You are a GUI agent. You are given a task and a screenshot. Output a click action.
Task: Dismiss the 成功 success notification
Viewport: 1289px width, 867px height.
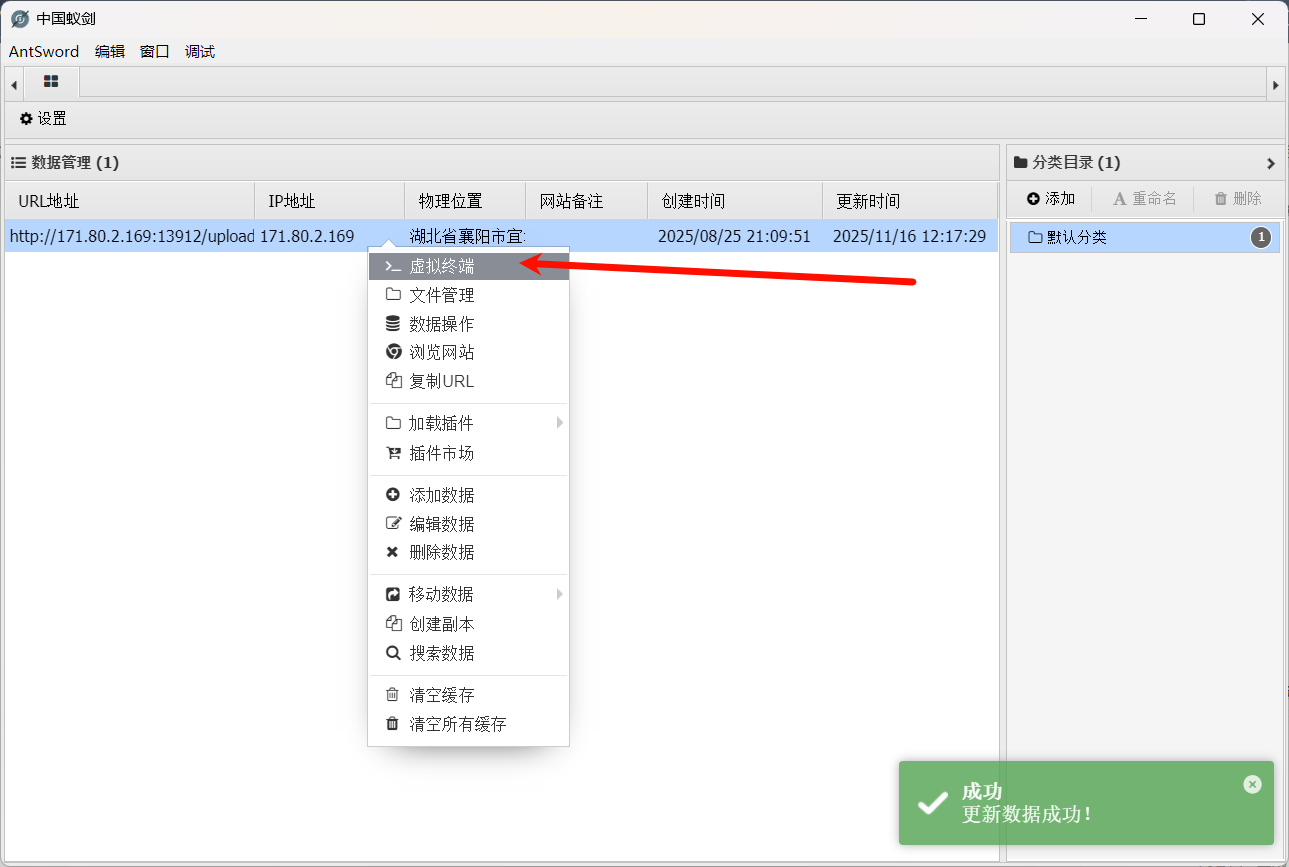pyautogui.click(x=1252, y=784)
